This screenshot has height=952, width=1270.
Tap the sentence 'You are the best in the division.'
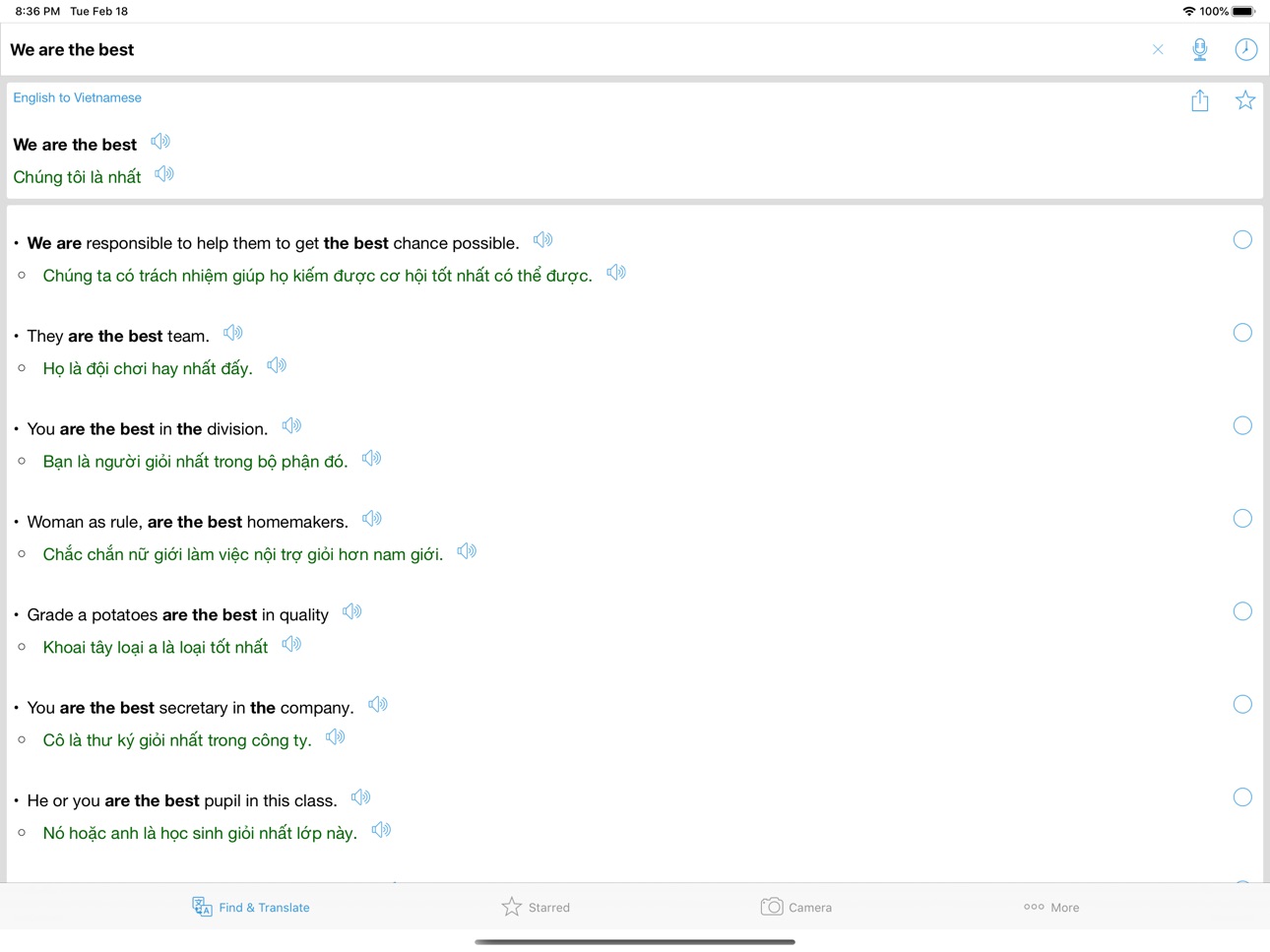click(148, 429)
